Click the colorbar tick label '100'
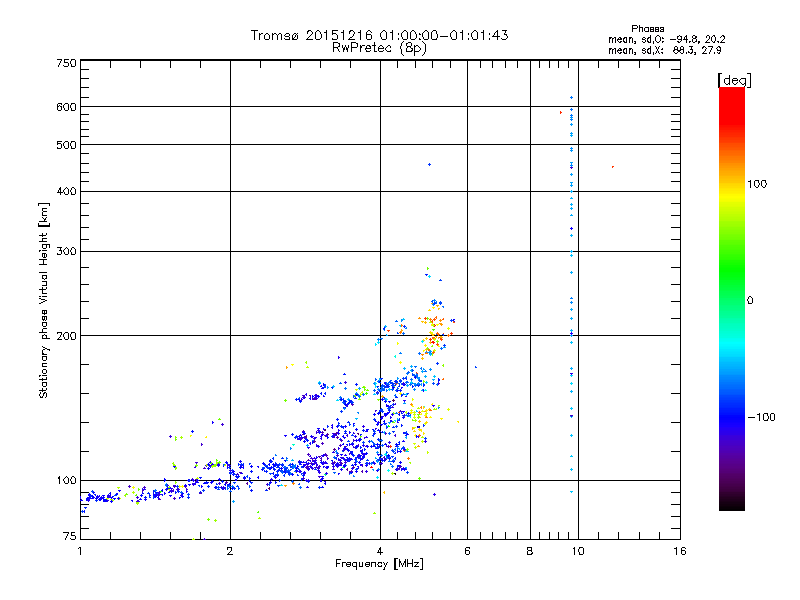Screen dimensions: 800x600 (x=757, y=184)
